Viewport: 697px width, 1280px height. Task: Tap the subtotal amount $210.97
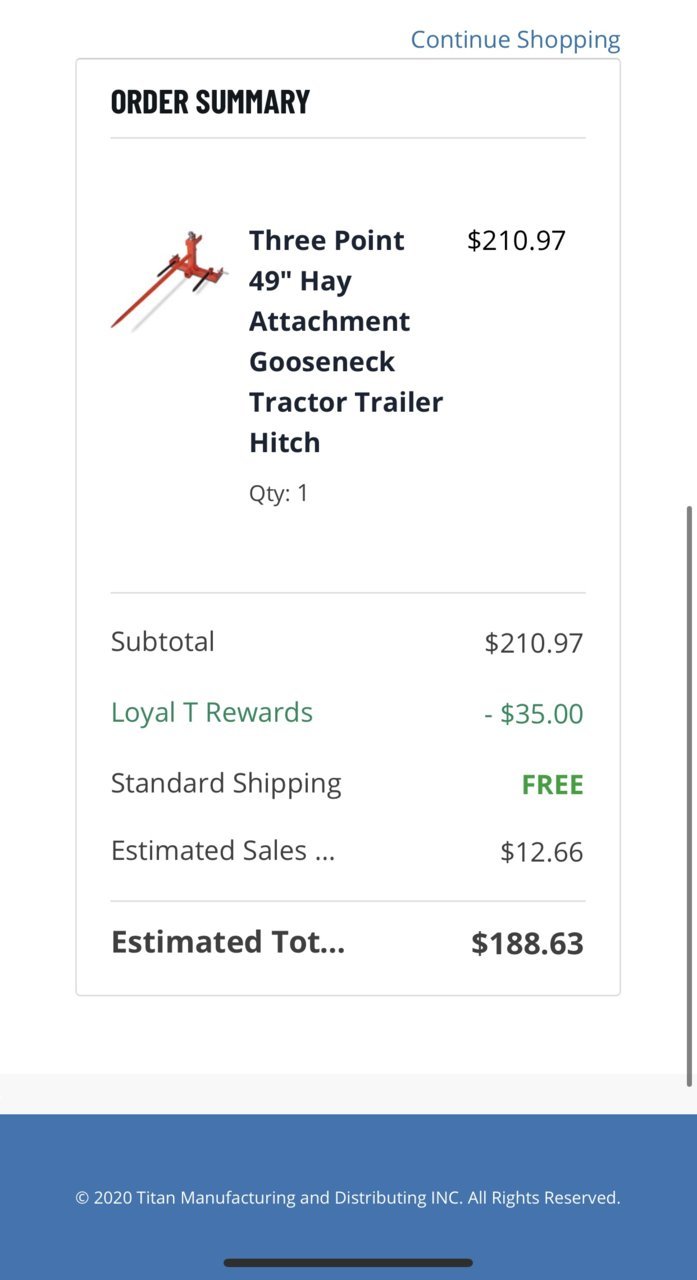[534, 643]
